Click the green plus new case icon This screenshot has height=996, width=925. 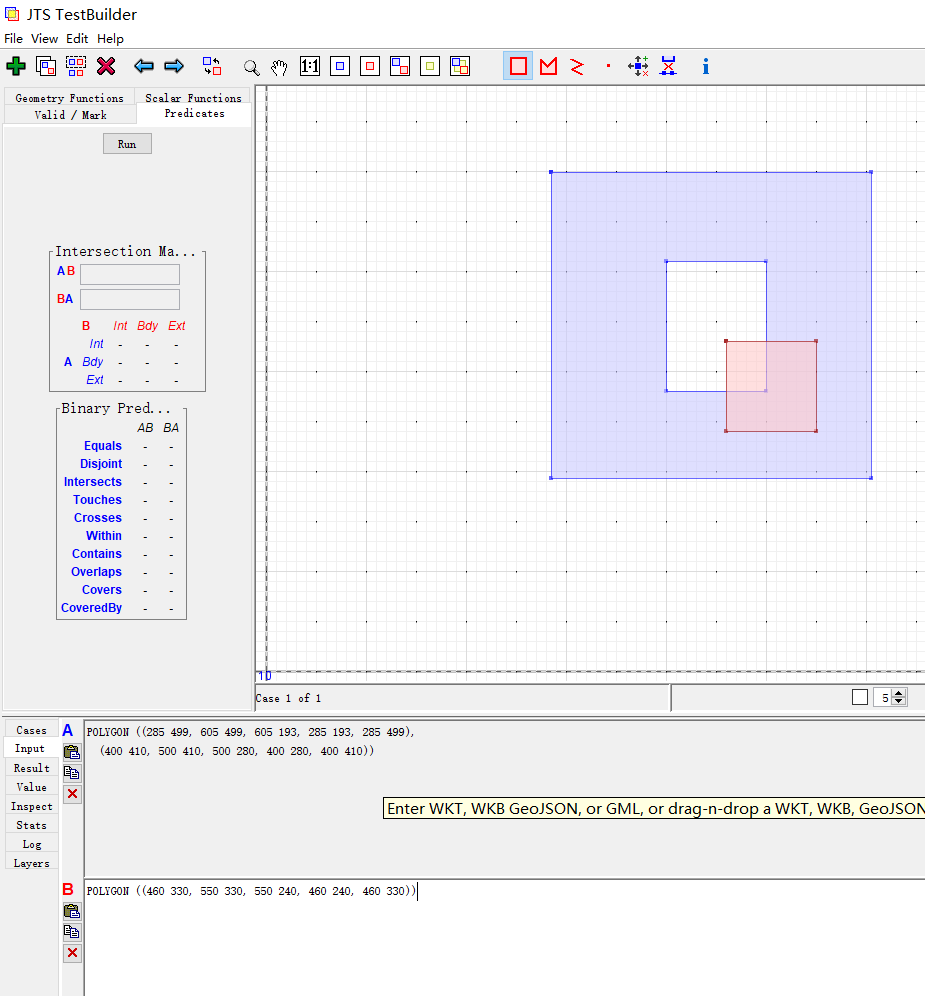16,66
